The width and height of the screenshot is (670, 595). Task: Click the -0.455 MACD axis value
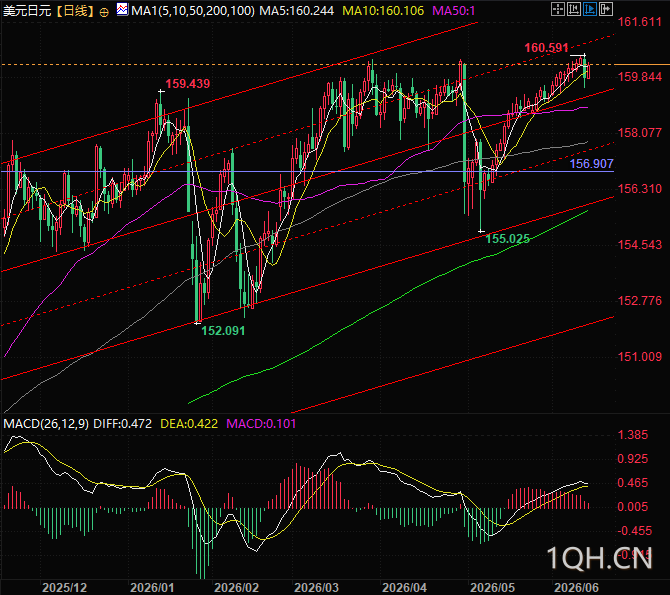click(635, 531)
